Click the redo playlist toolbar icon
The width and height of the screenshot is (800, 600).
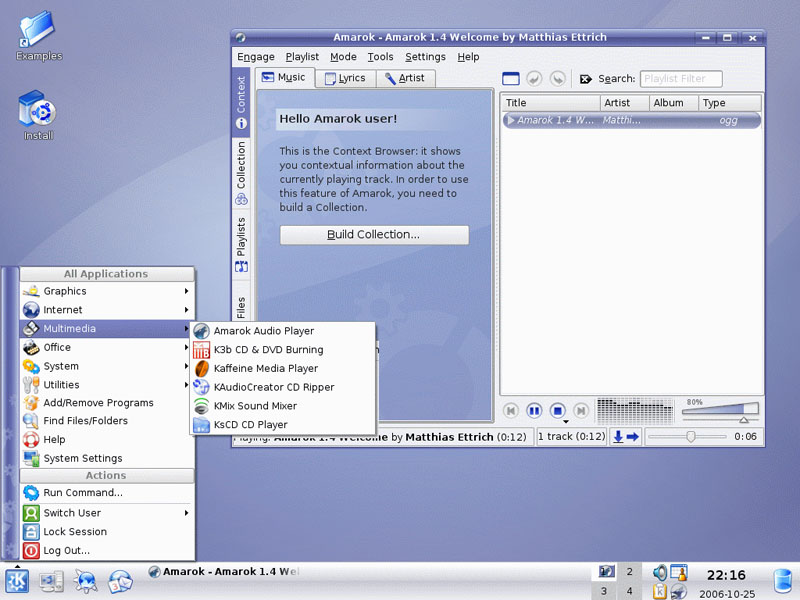tap(558, 79)
